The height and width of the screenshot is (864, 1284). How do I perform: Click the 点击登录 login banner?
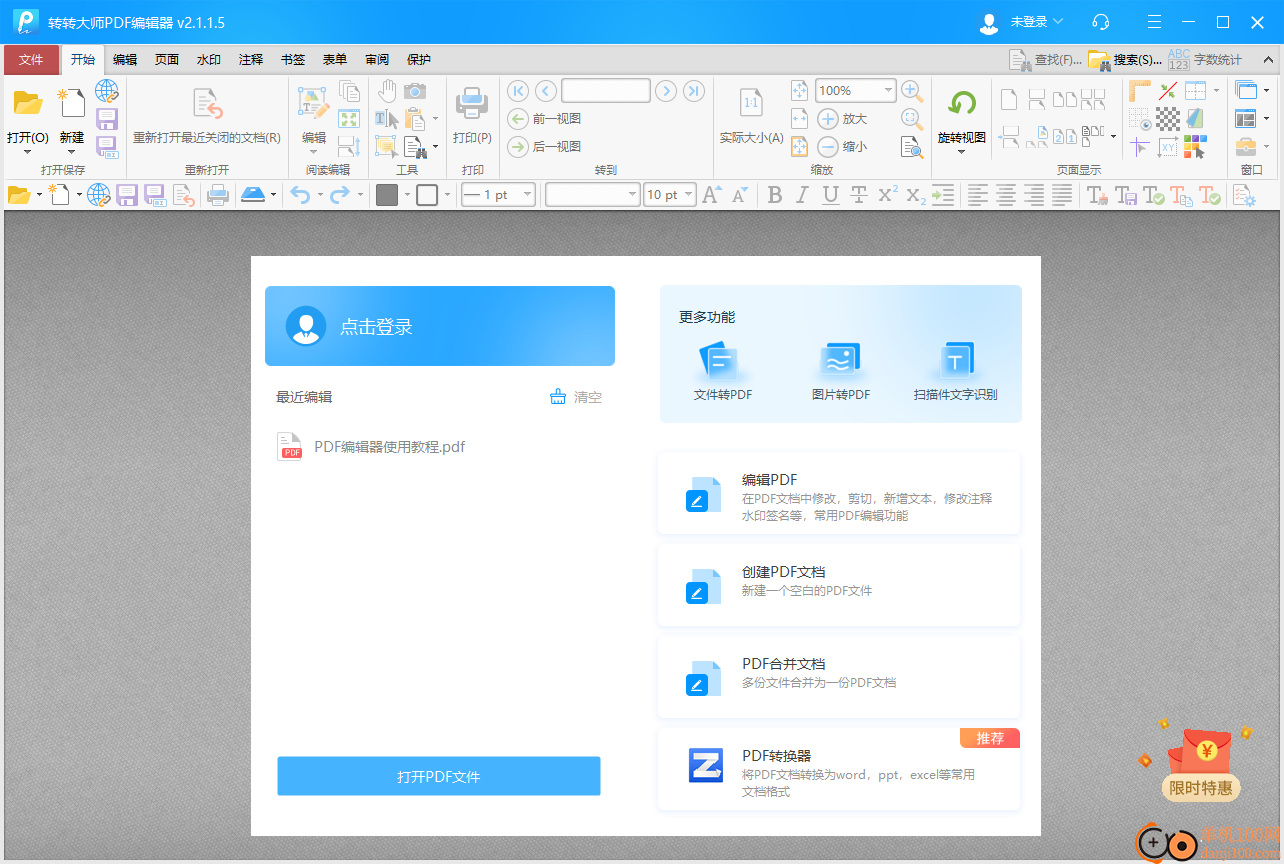point(440,326)
